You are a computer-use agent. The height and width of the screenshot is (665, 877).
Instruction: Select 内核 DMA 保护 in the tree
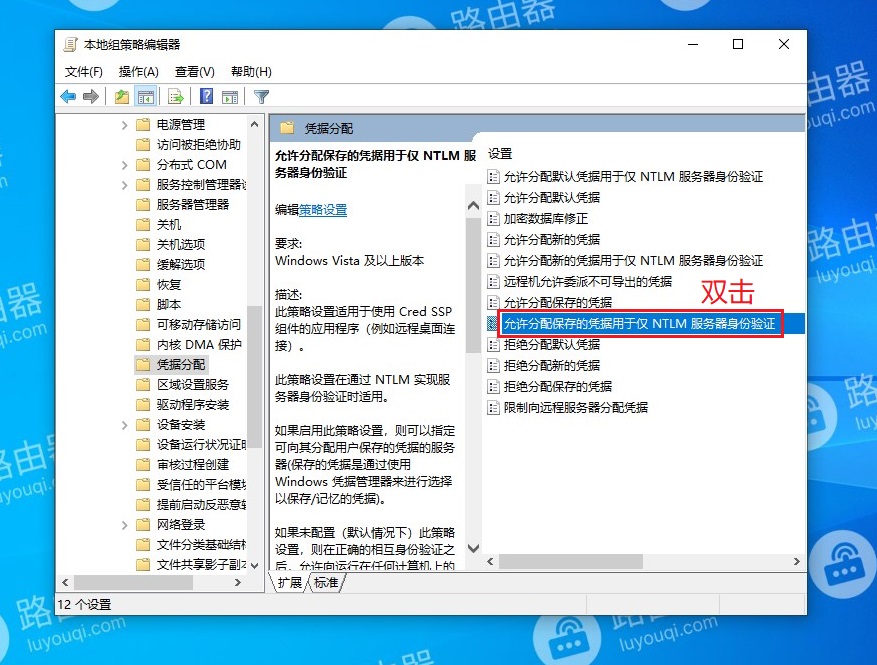[199, 345]
